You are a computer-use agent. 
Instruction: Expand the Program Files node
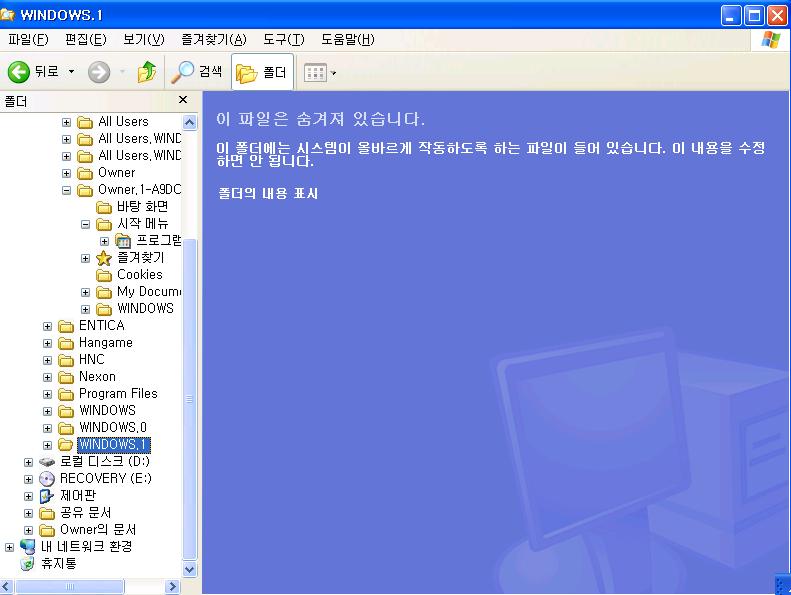47,394
